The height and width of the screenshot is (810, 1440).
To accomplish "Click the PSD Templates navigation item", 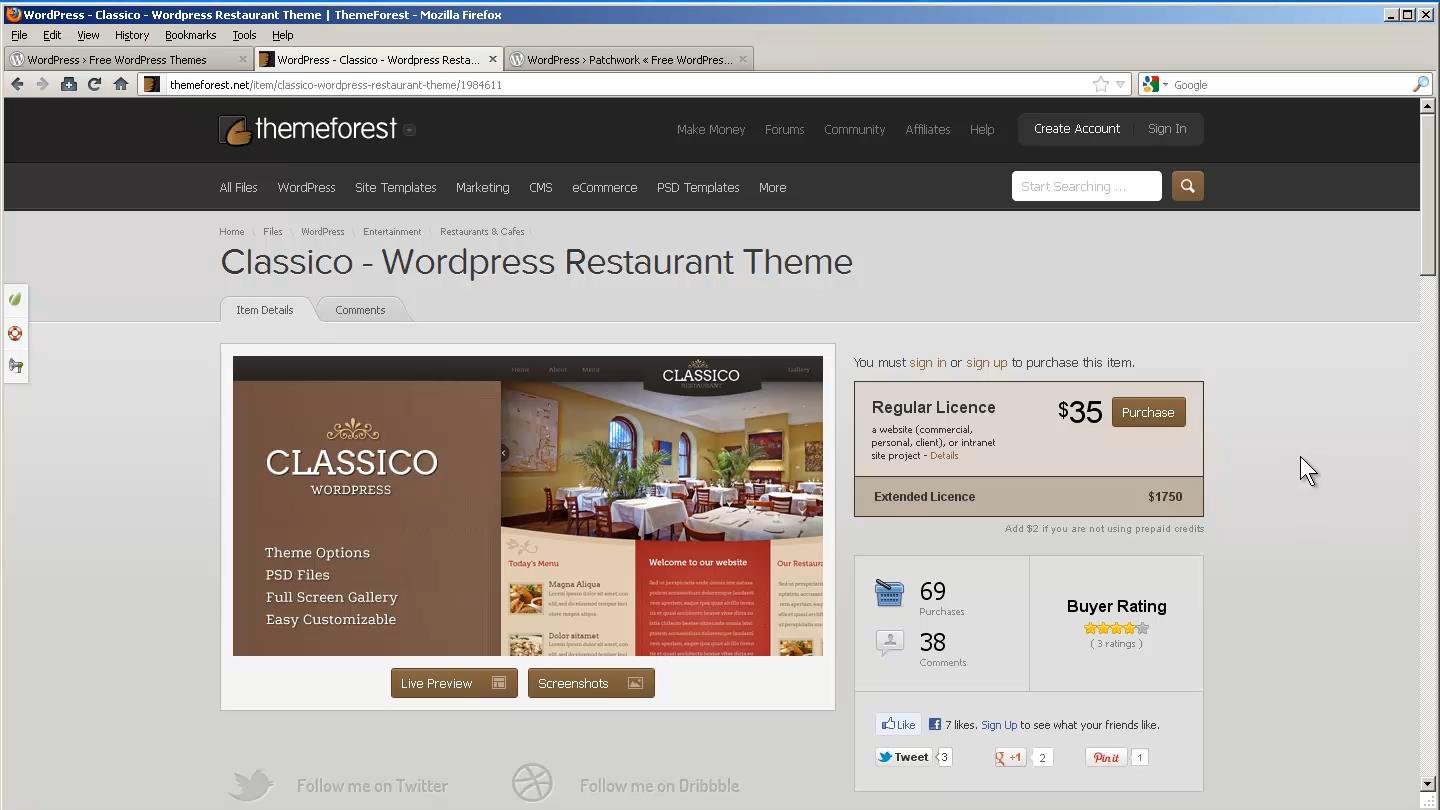I will click(x=698, y=187).
